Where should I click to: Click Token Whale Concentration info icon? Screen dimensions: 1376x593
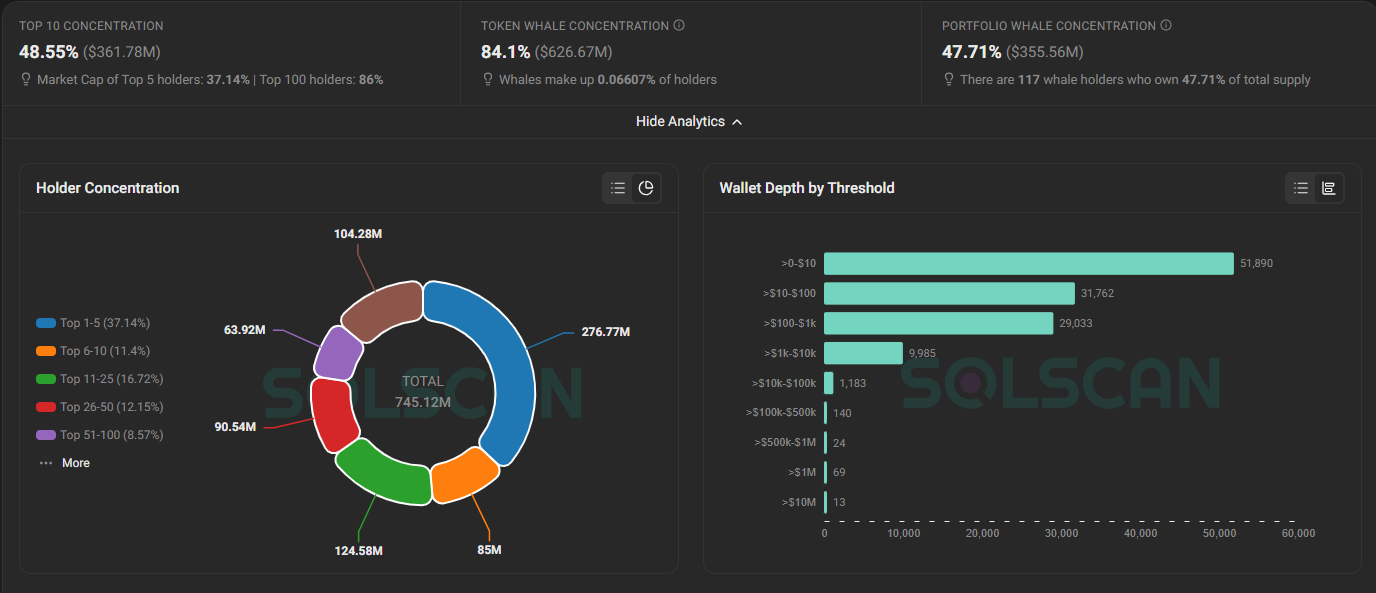tap(679, 26)
